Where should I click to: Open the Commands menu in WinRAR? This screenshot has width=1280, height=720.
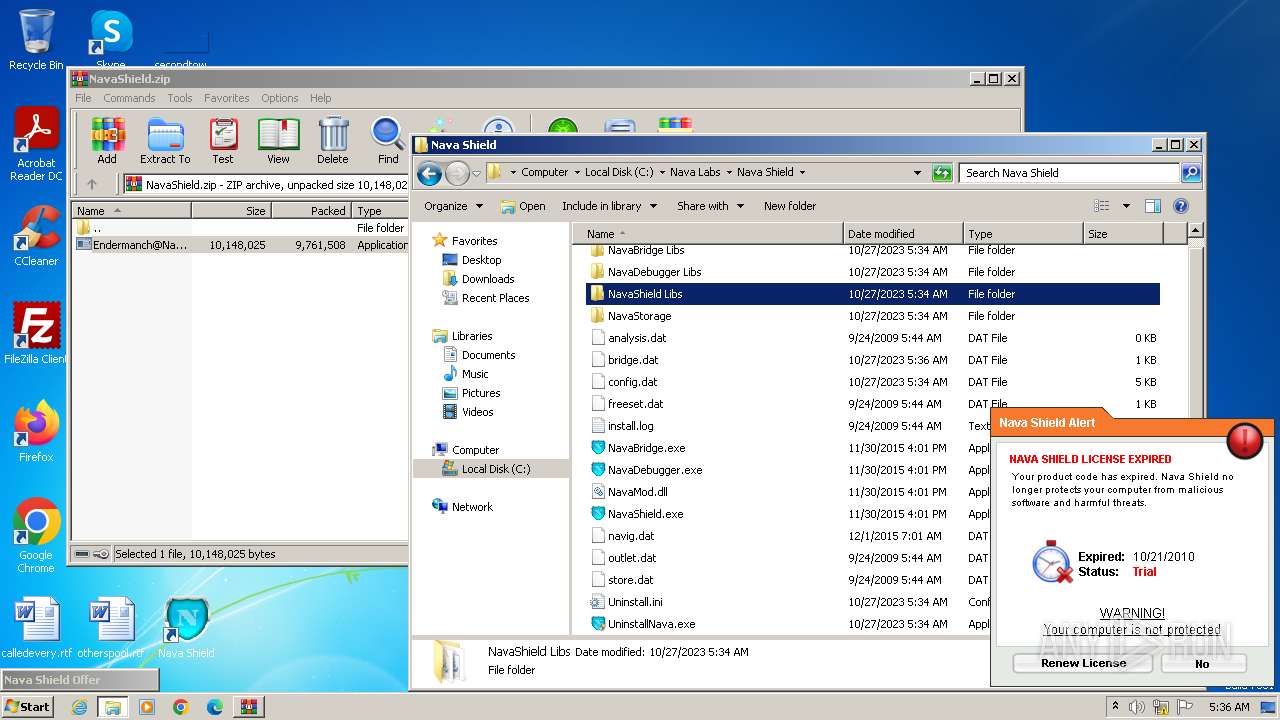[129, 98]
